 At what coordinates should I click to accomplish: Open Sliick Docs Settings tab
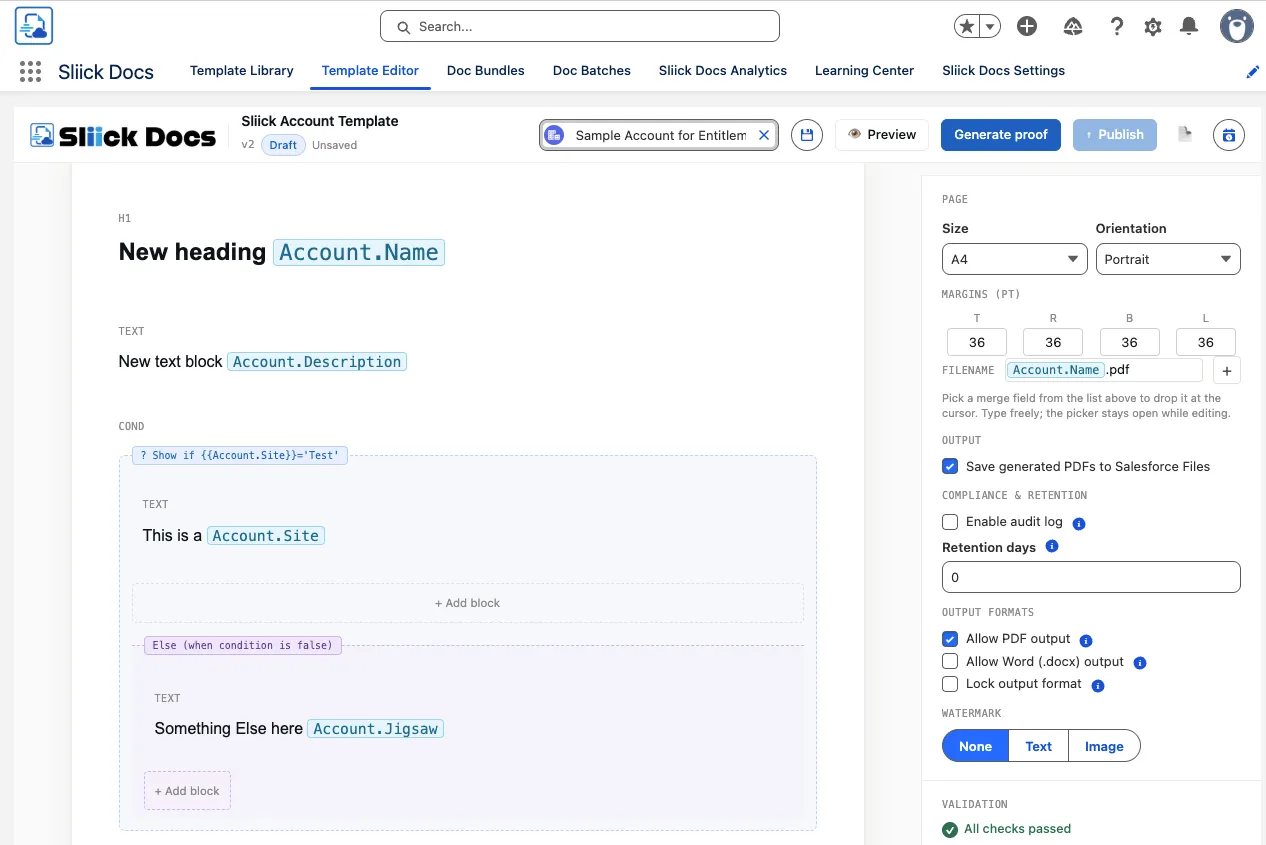(1003, 71)
